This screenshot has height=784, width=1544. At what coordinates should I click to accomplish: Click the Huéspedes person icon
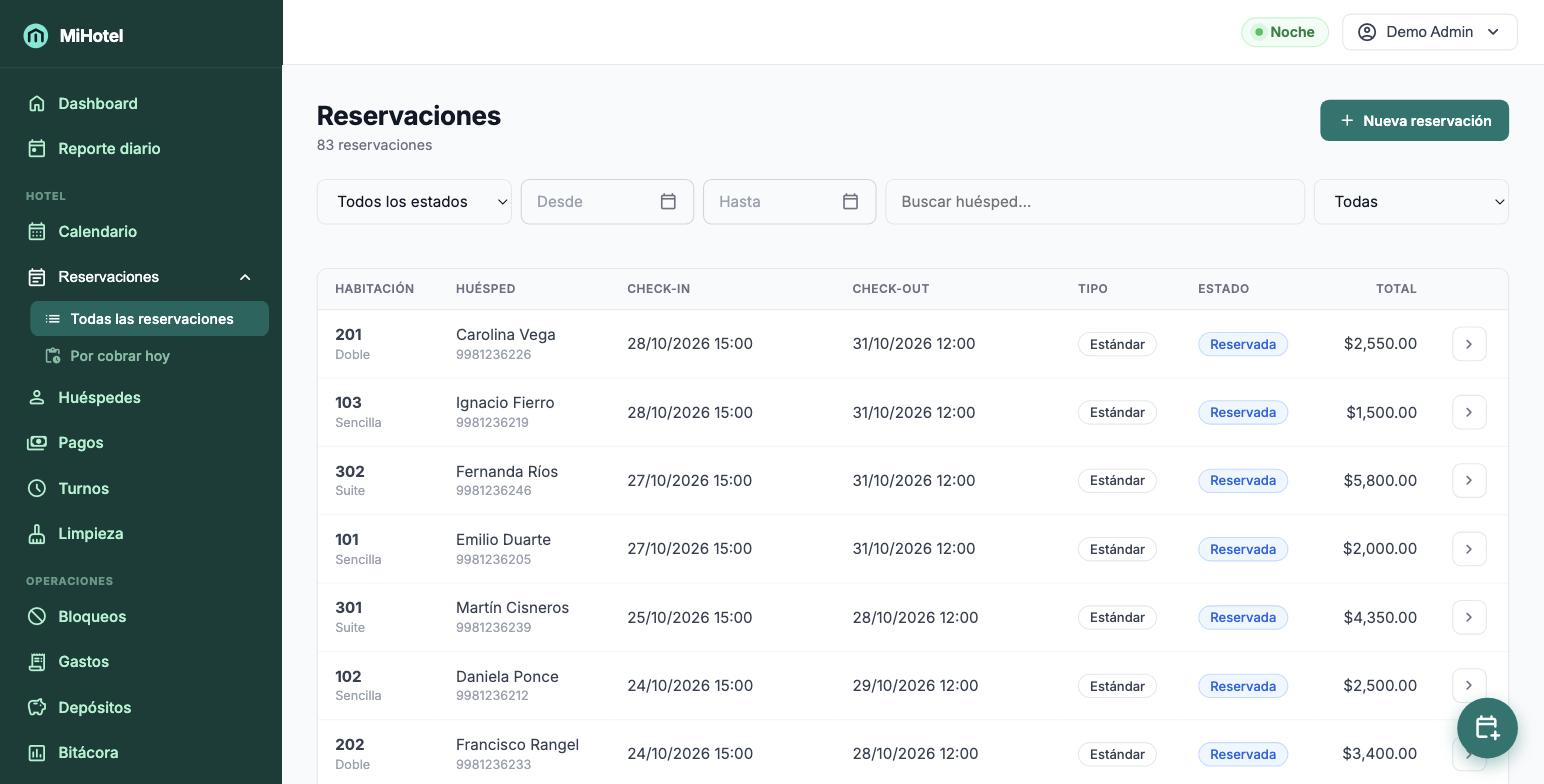(37, 398)
